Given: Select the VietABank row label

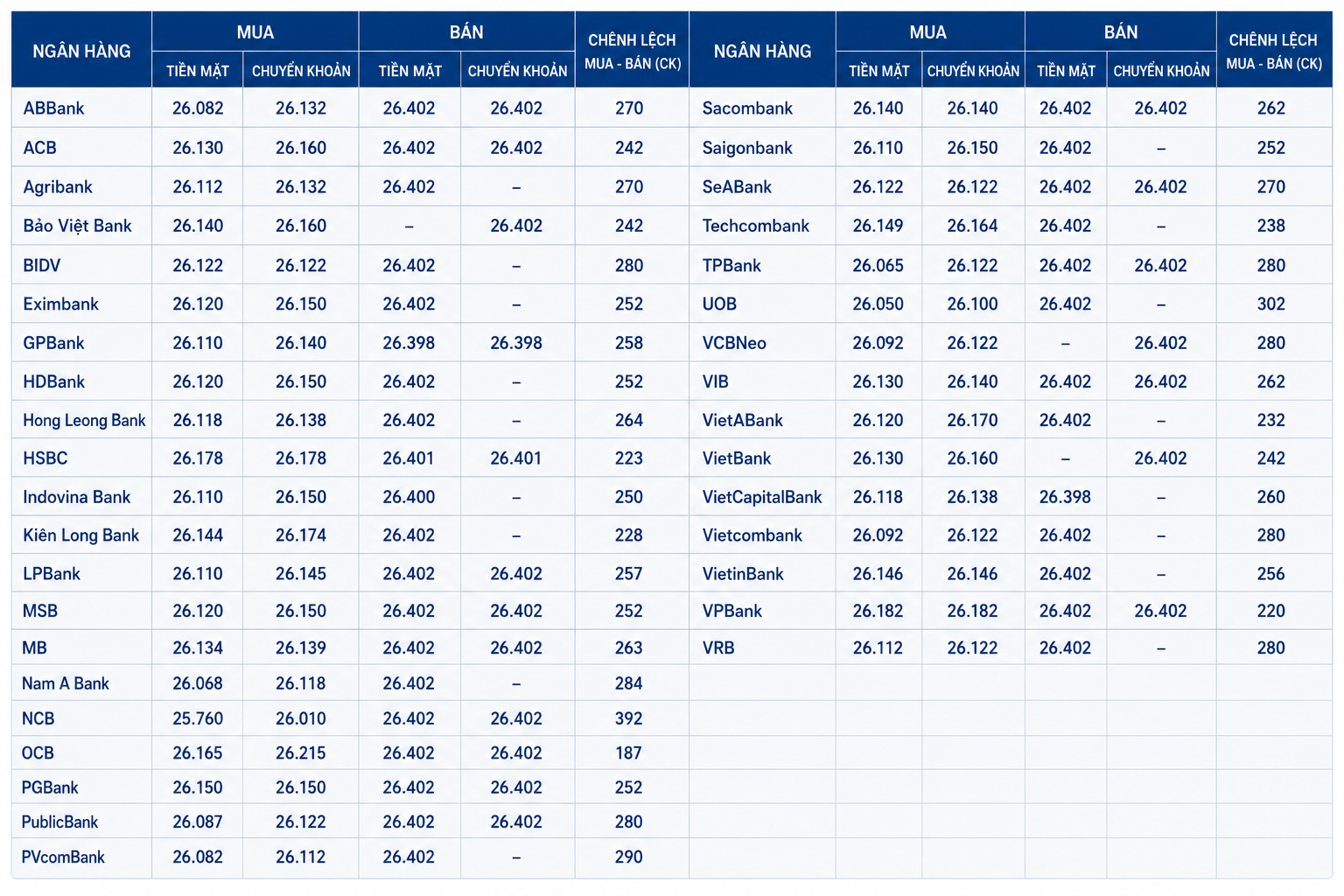Looking at the screenshot, I should [743, 420].
